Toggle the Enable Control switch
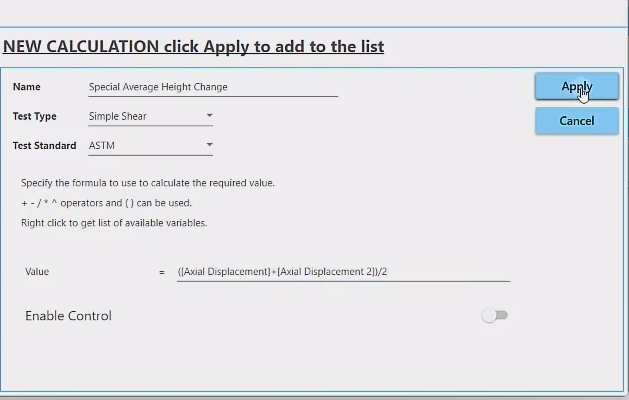This screenshot has height=400, width=629. (x=494, y=316)
